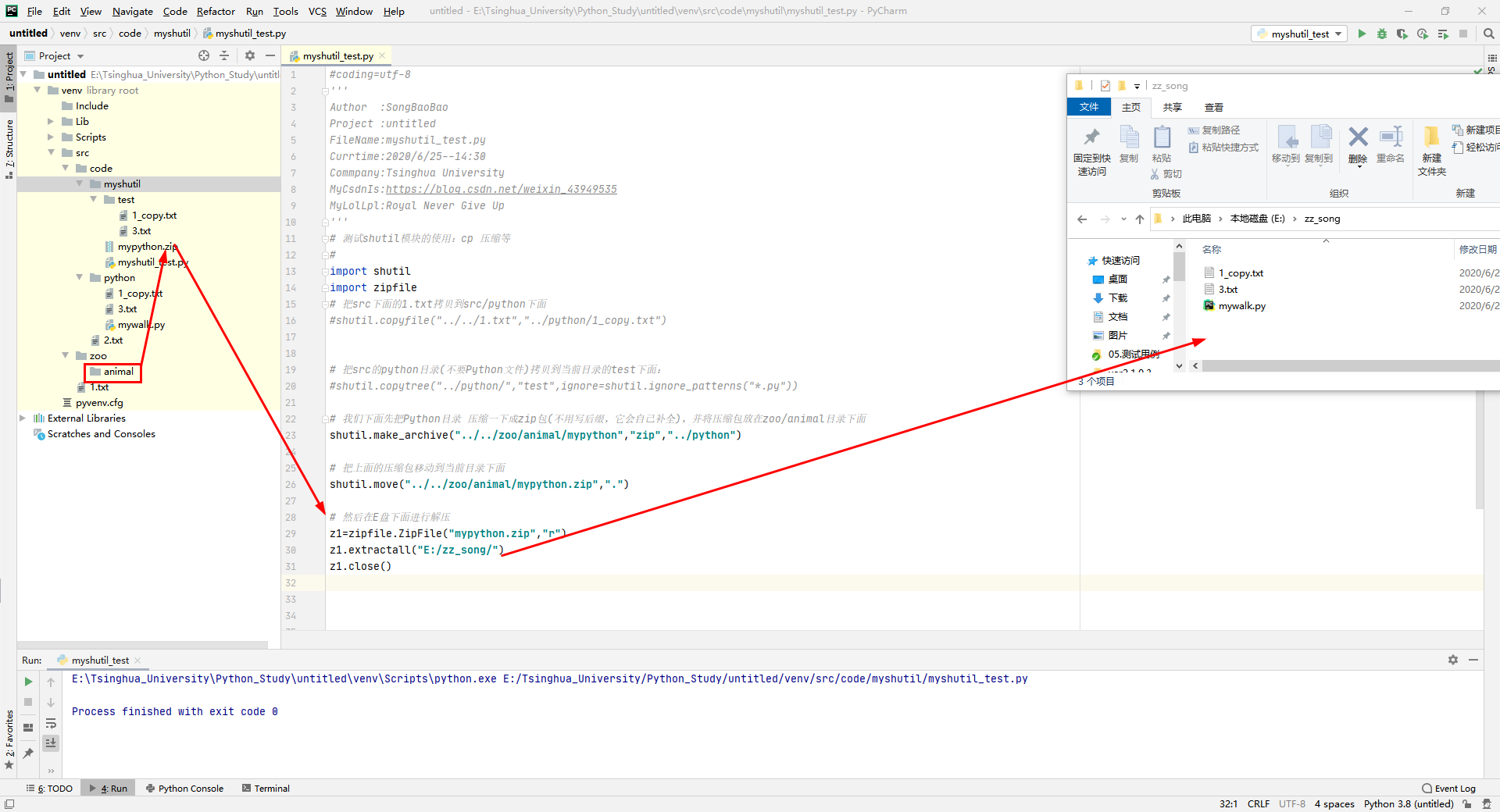Screen dimensions: 1500x812
Task: Open Explorer quick access toolbar dropdown
Action: (x=1137, y=87)
